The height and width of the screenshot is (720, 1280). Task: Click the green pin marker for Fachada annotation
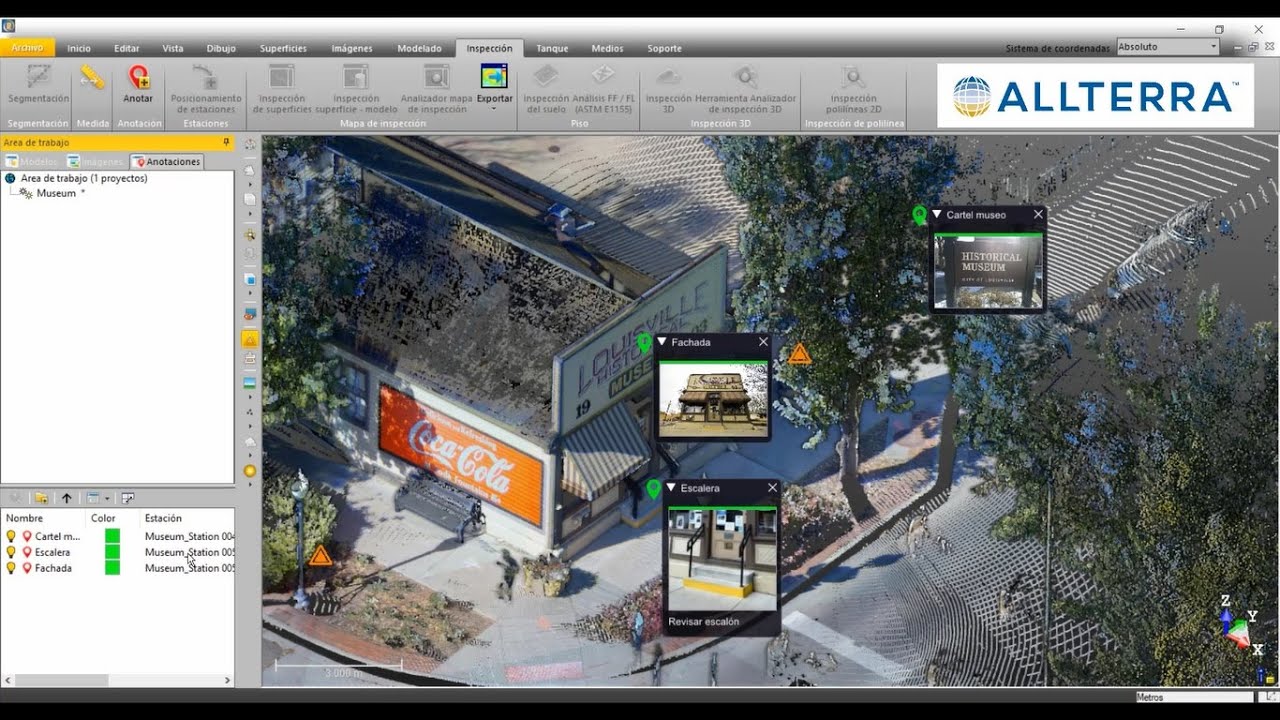tap(645, 343)
